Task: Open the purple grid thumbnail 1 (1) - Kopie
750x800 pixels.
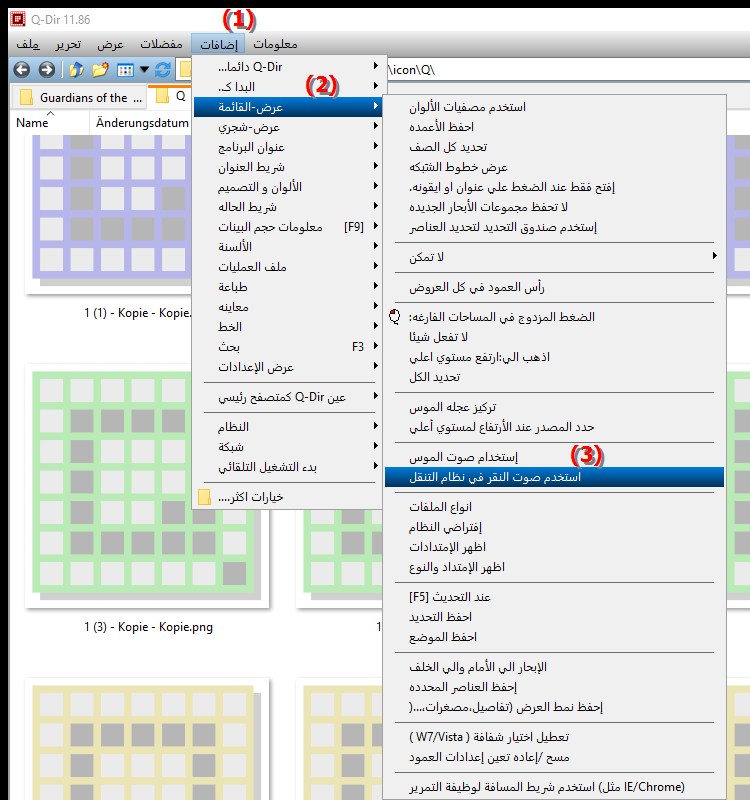Action: 109,214
